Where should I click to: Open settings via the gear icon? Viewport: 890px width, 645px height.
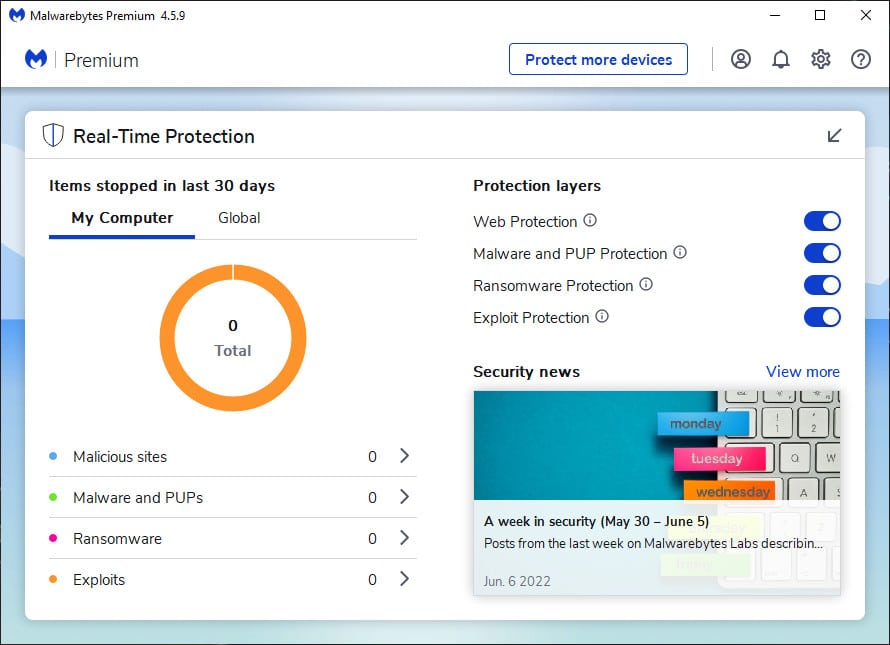coord(821,59)
